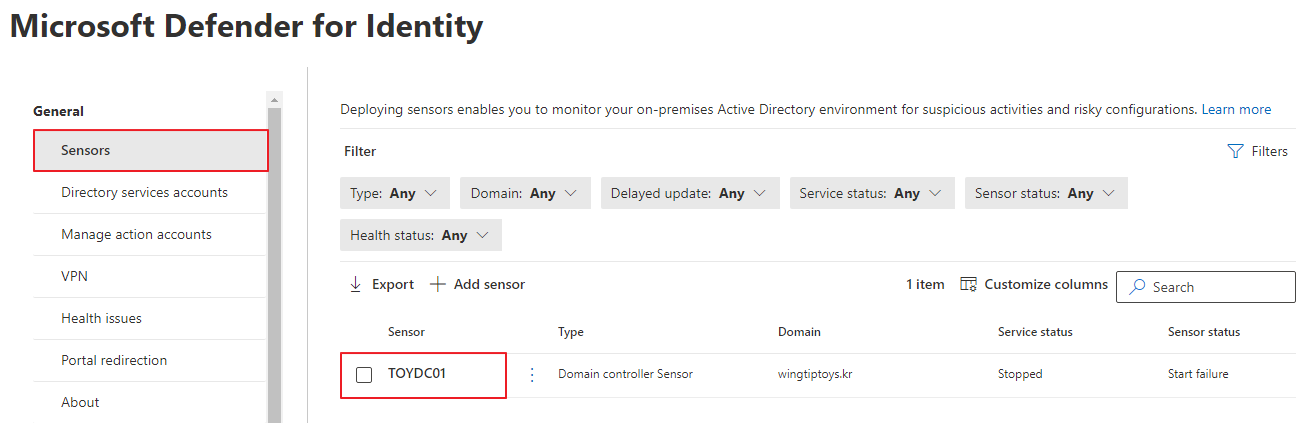Click the Add sensor plus icon
This screenshot has height=423, width=1299.
point(437,284)
